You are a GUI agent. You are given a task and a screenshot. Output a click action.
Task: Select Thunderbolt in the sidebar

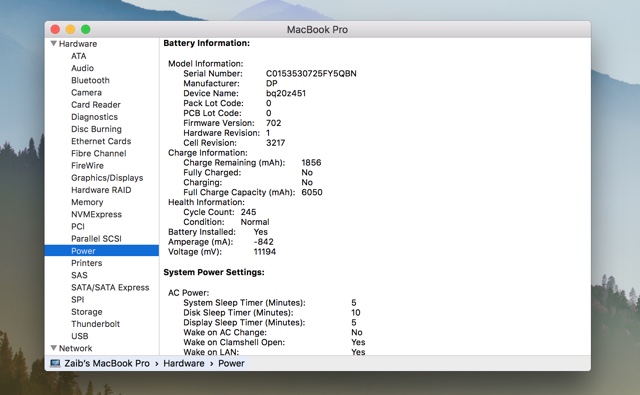(x=96, y=324)
